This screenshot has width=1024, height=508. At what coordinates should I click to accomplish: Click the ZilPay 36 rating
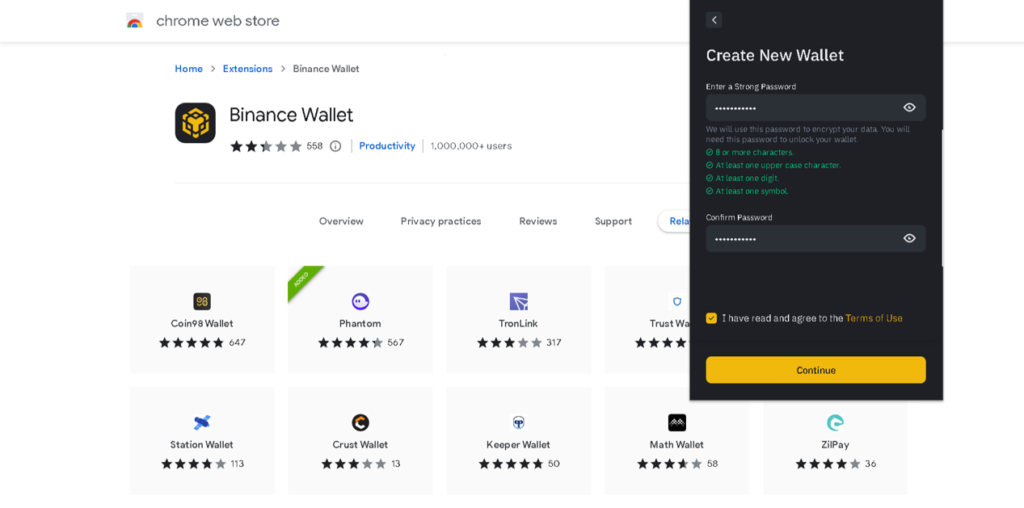836,464
